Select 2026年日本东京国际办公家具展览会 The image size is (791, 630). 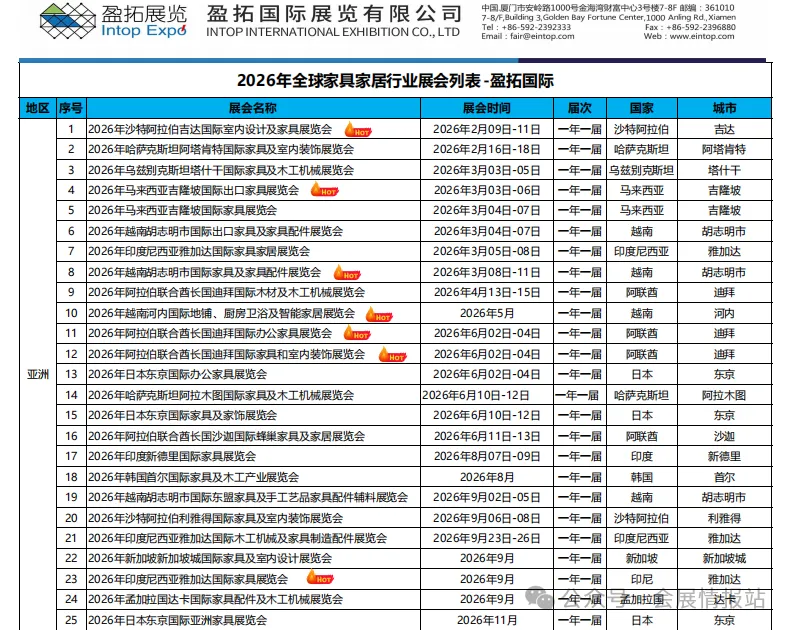point(178,374)
